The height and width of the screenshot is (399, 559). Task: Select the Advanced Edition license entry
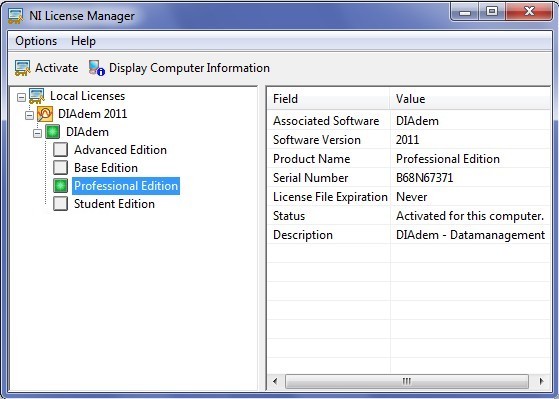pos(120,150)
